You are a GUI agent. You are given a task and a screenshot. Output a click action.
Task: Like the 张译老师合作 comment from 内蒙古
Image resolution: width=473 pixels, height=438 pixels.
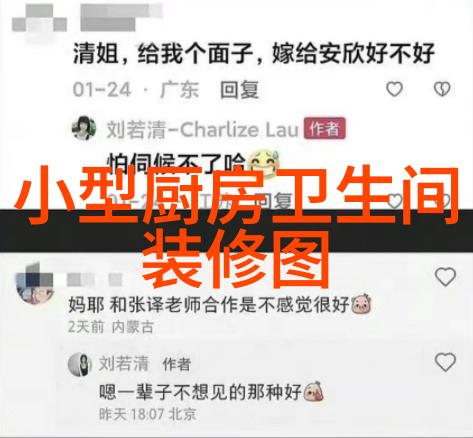[x=445, y=277]
